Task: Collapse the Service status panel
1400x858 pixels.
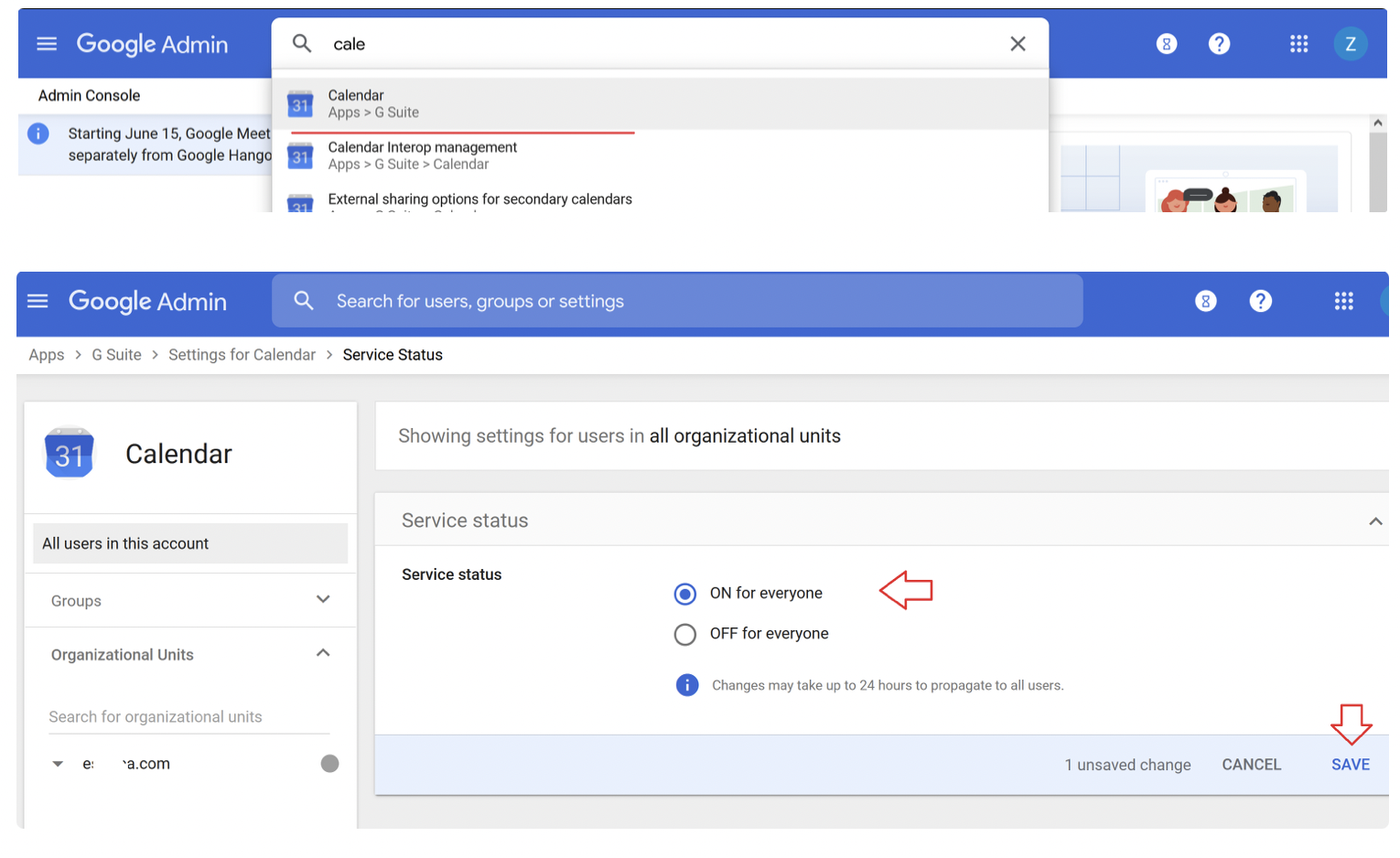Action: [1374, 521]
